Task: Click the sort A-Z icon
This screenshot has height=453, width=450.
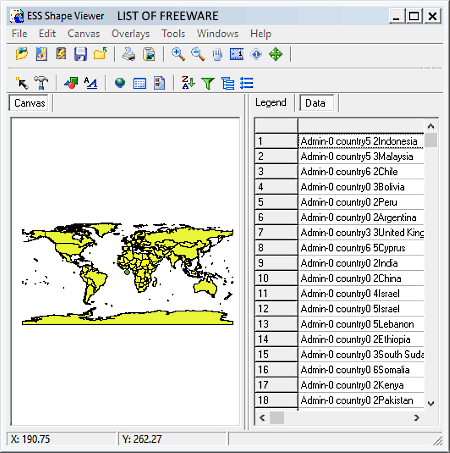Action: point(188,83)
